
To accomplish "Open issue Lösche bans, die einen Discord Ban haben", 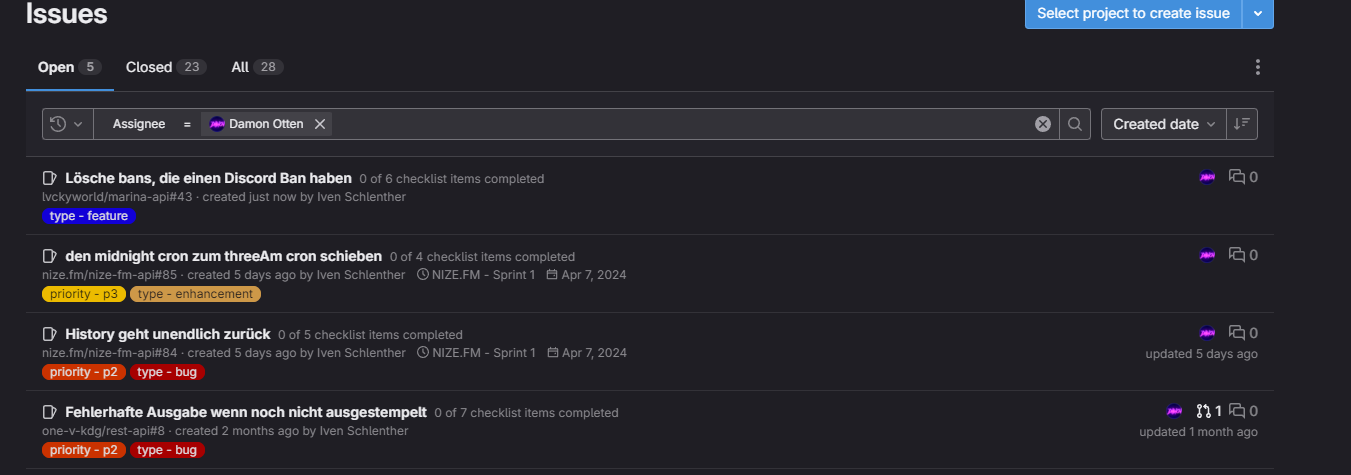I will point(208,178).
